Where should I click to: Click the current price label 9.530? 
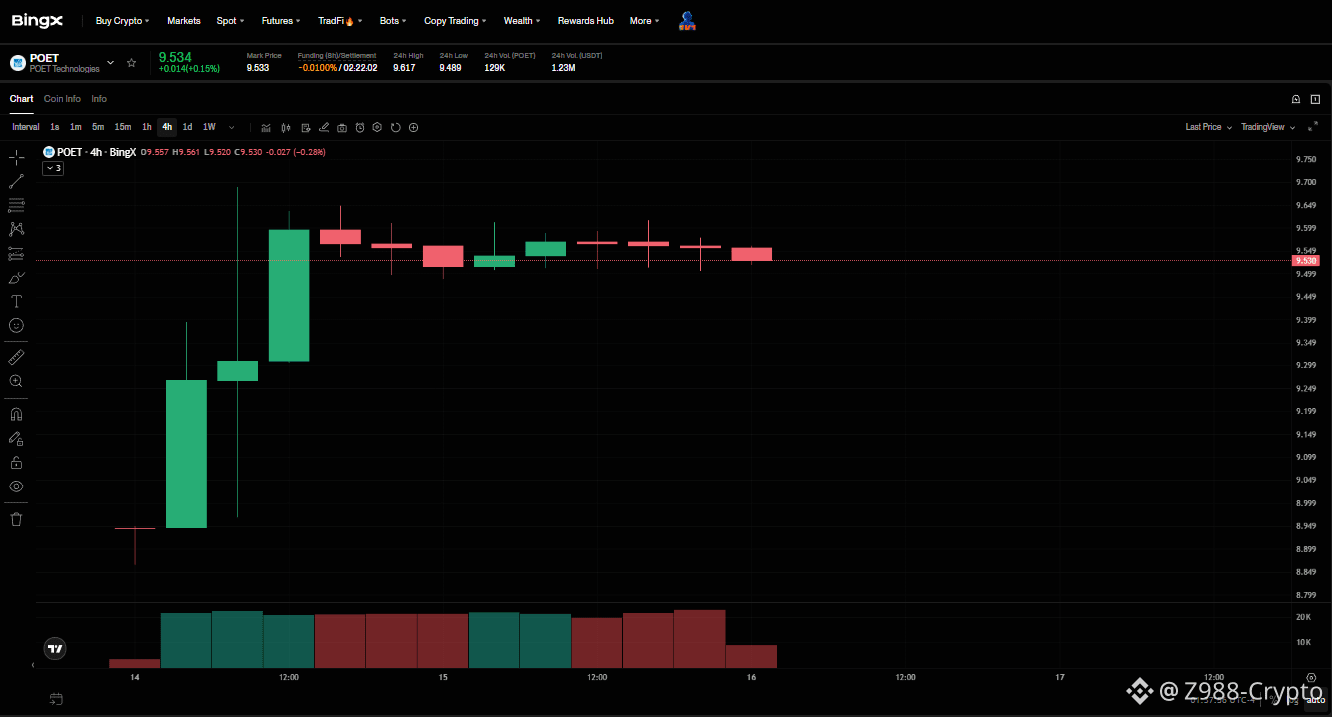point(1305,260)
